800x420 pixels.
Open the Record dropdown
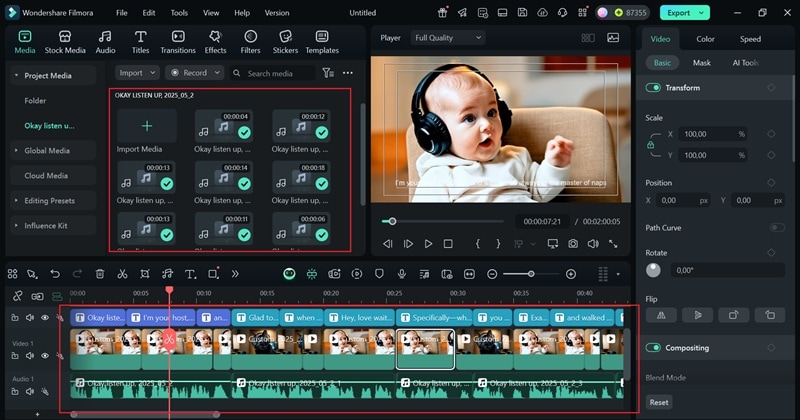[x=194, y=73]
